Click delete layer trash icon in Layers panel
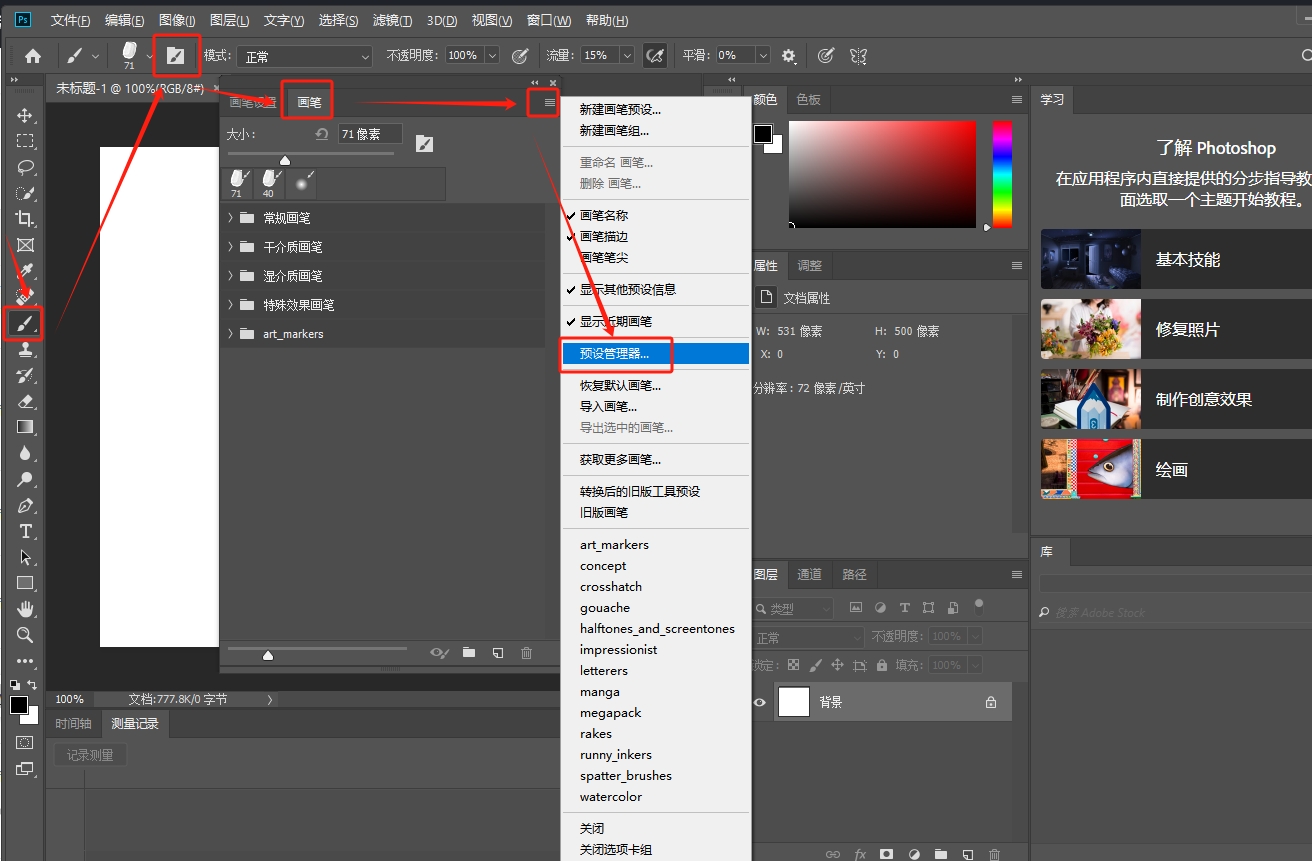Viewport: 1312px width, 861px height. coord(994,855)
